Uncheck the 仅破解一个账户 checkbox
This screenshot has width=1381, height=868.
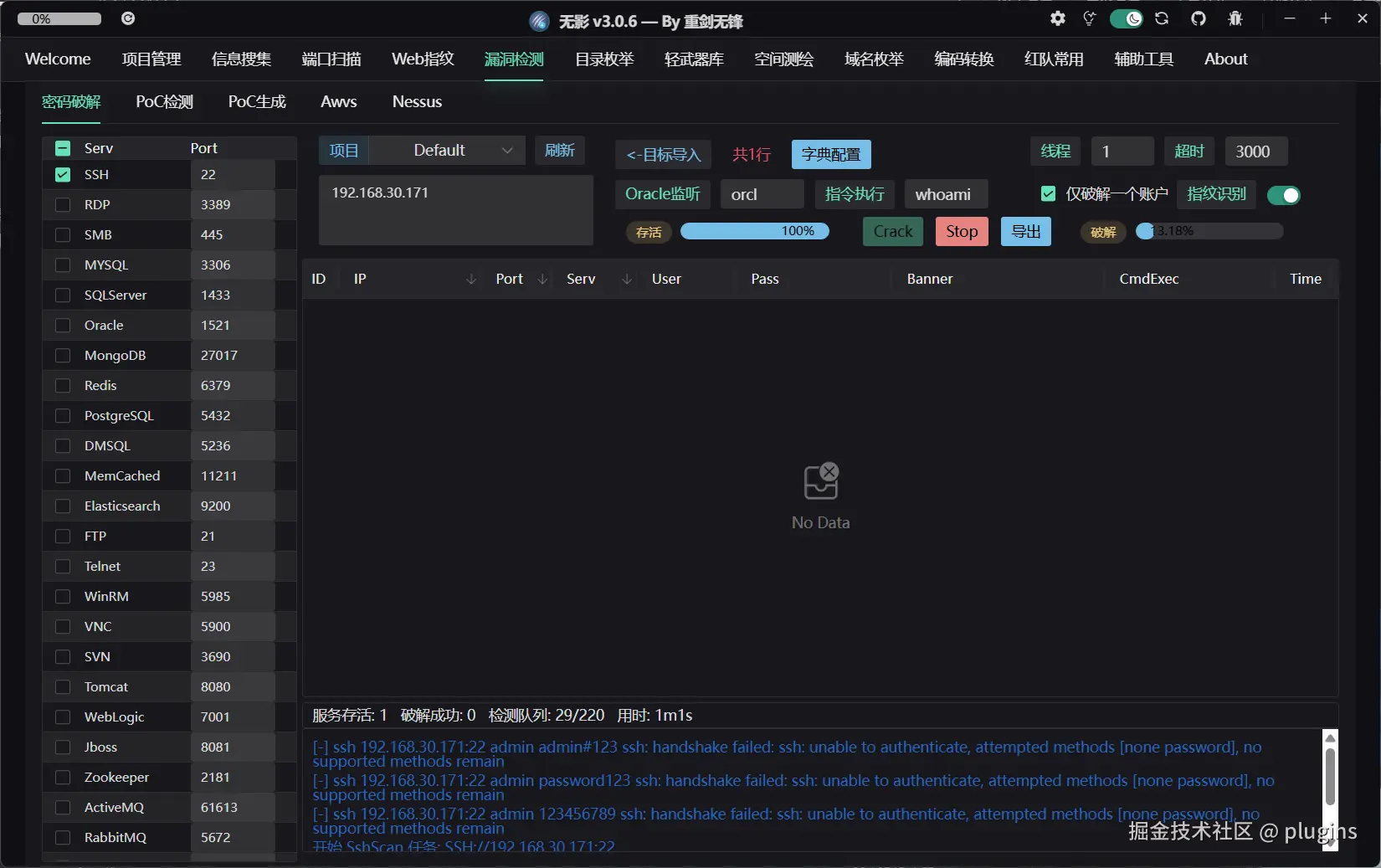point(1048,194)
